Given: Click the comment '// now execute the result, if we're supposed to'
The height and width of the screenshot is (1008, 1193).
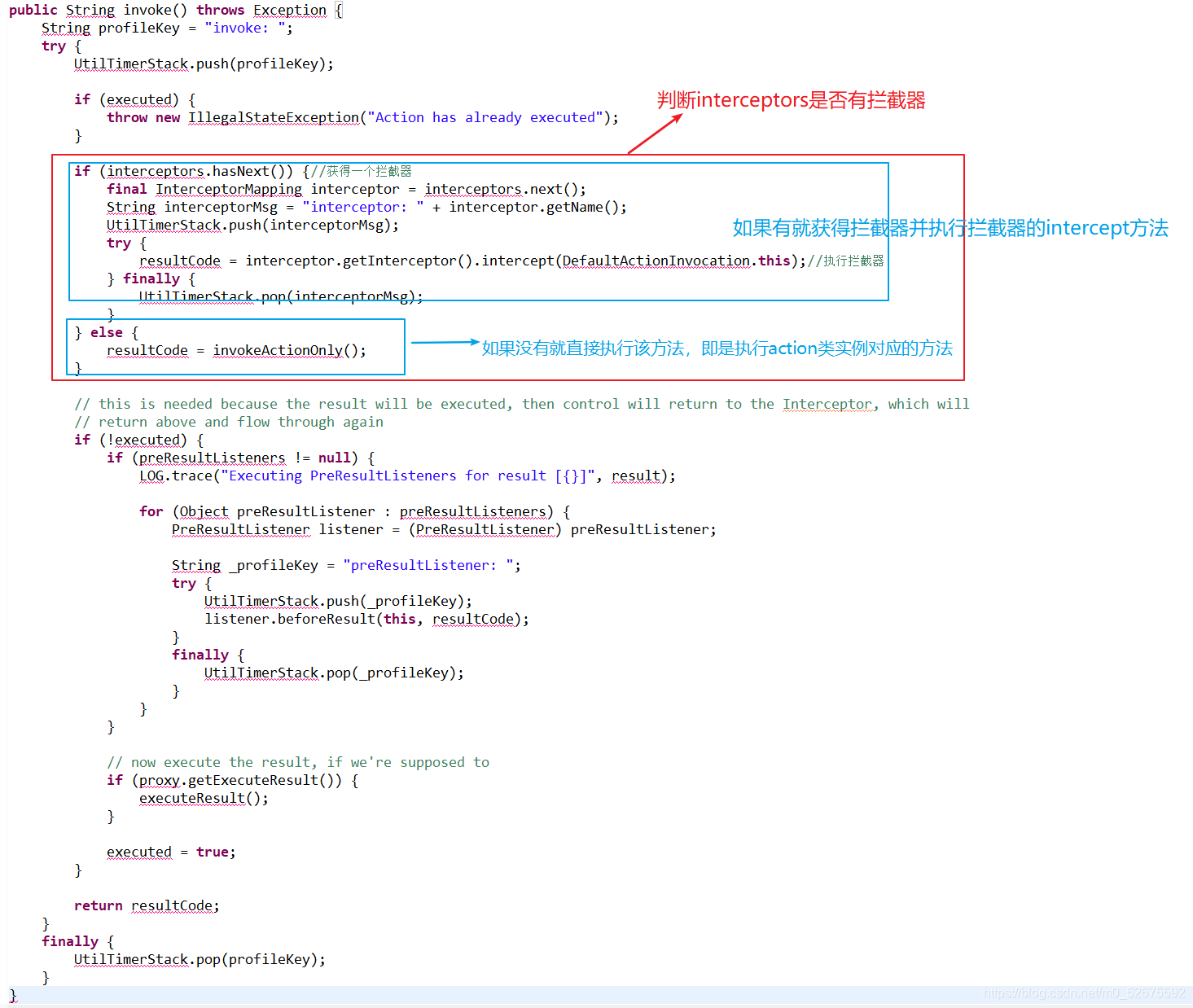Looking at the screenshot, I should click(x=298, y=762).
